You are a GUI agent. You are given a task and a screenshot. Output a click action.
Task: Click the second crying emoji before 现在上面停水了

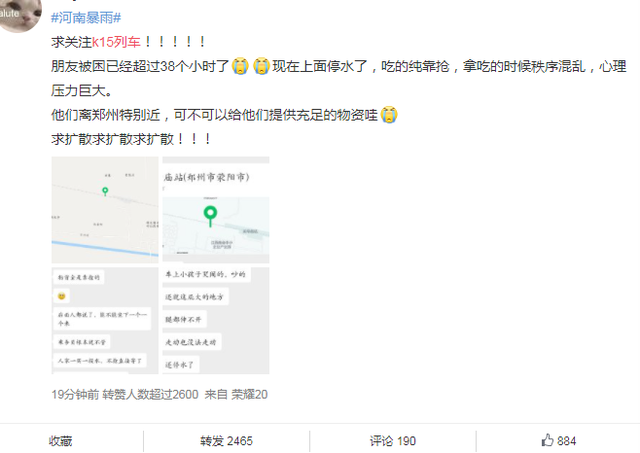(261, 66)
